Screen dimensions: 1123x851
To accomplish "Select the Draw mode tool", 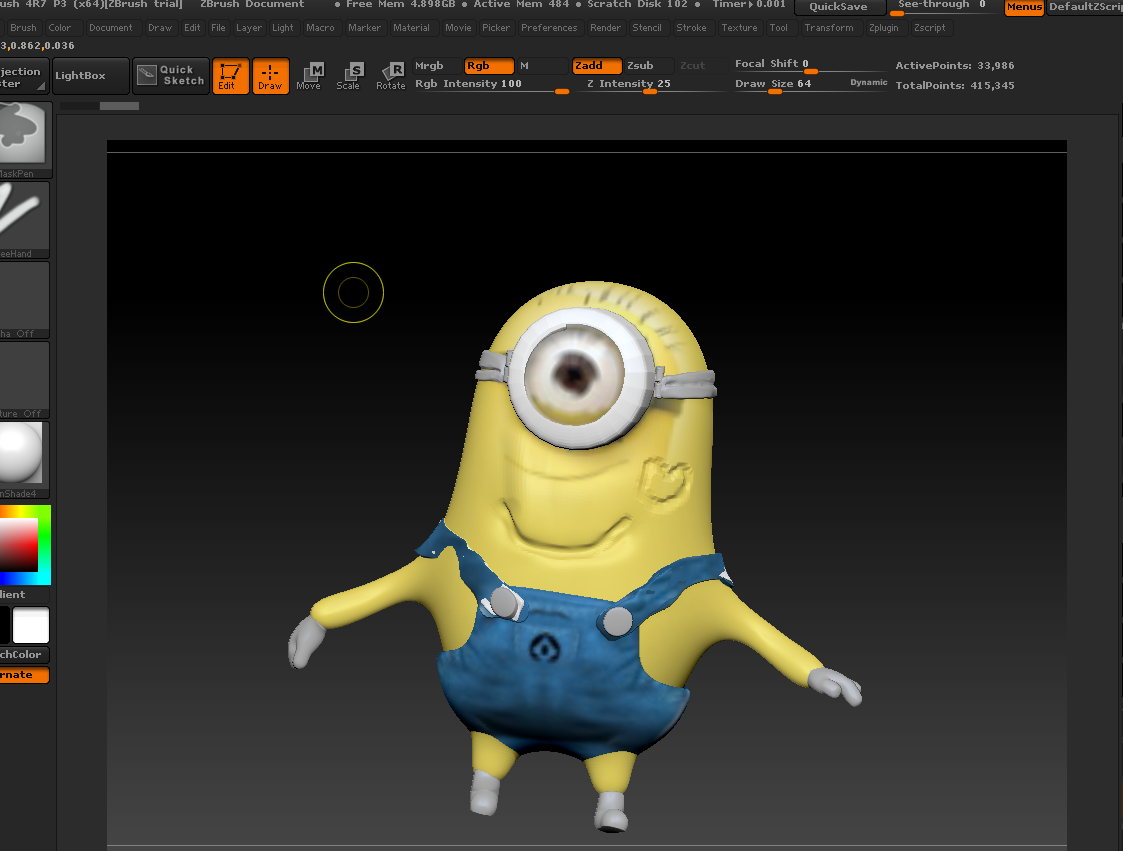I will point(271,76).
